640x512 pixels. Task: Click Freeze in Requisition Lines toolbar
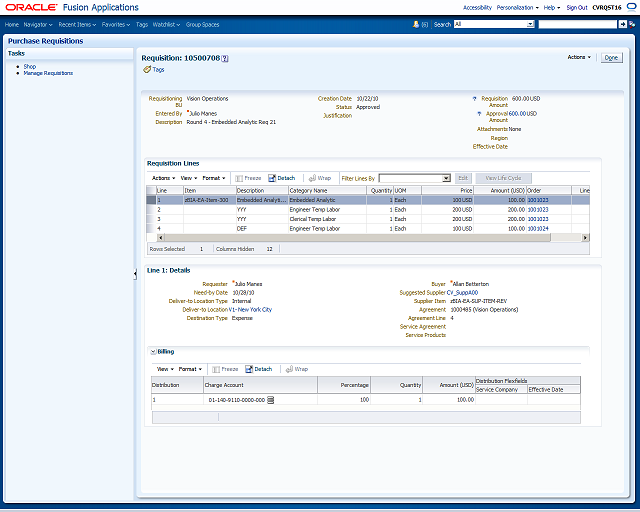click(x=248, y=178)
